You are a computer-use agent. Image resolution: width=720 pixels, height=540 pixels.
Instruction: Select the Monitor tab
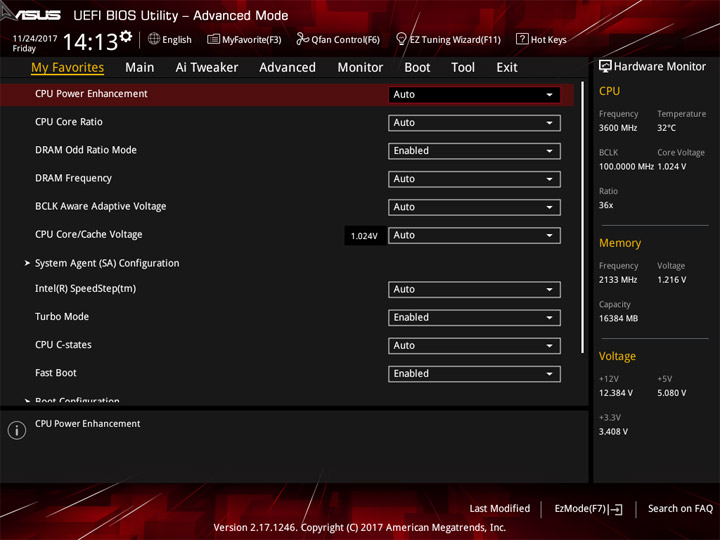(360, 68)
